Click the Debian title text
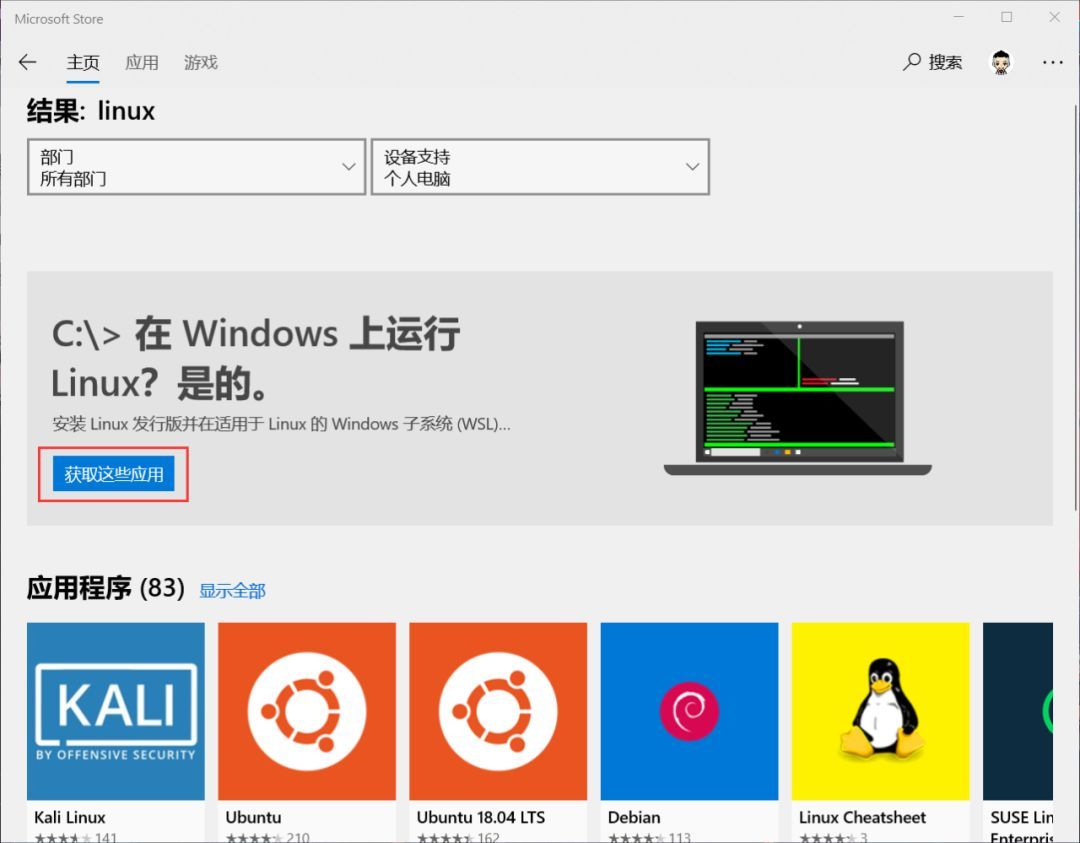 coord(634,818)
